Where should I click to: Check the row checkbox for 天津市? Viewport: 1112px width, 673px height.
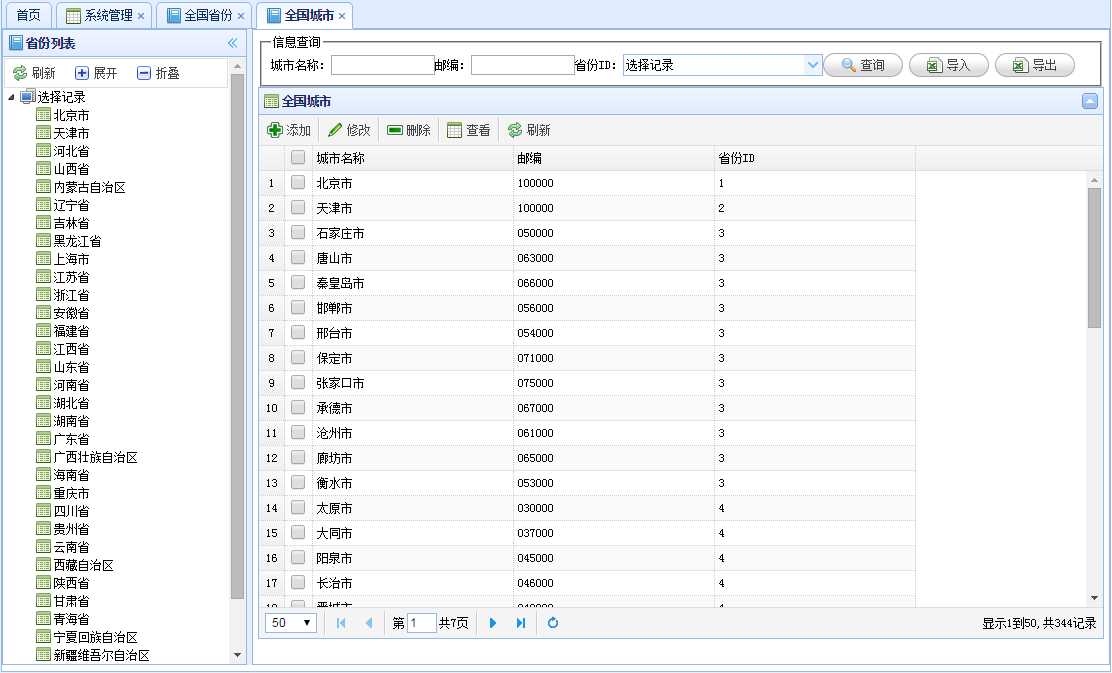click(298, 207)
